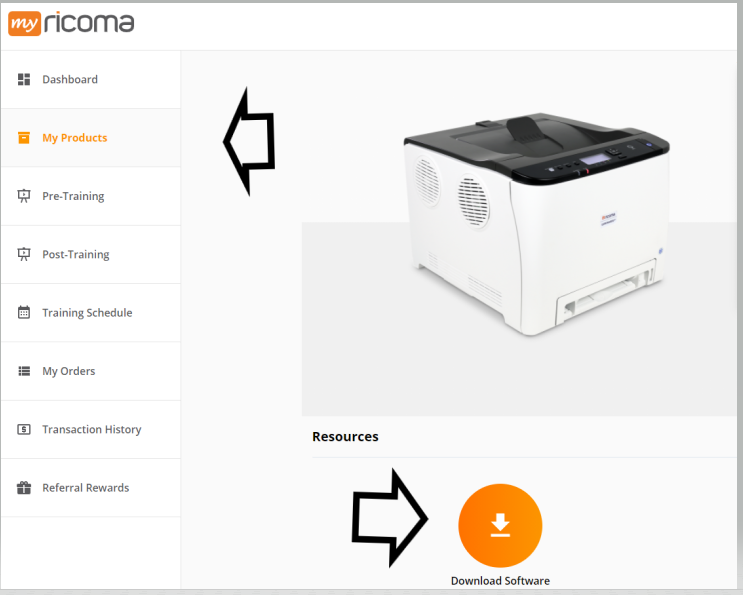Screen dimensions: 743x595
Task: View My Orders page
Action: (x=91, y=370)
